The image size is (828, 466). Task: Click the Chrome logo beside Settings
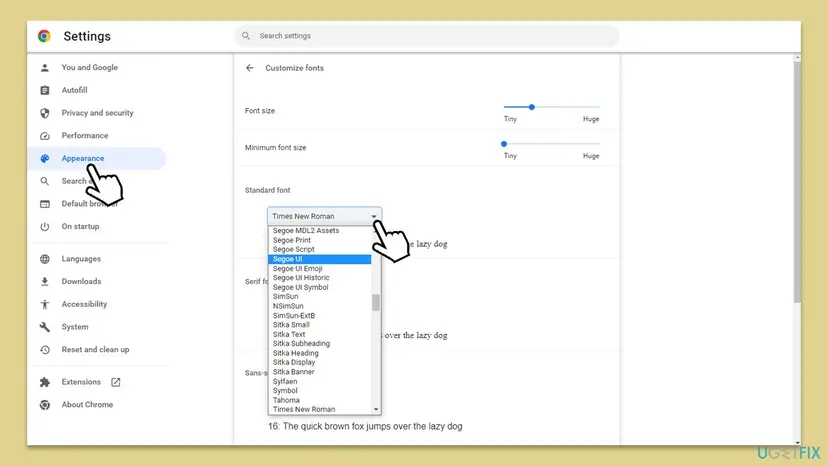coord(44,36)
